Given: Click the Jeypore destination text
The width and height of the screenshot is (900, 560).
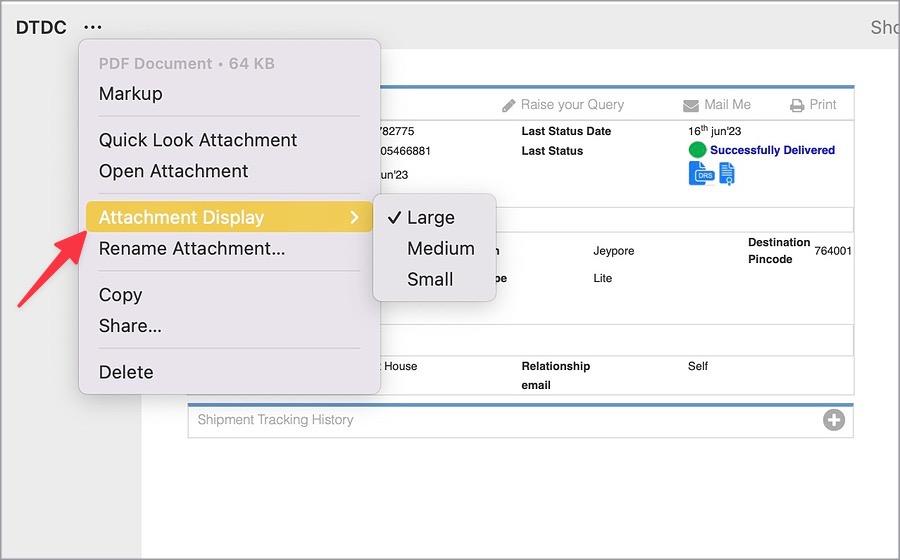Looking at the screenshot, I should [x=614, y=251].
